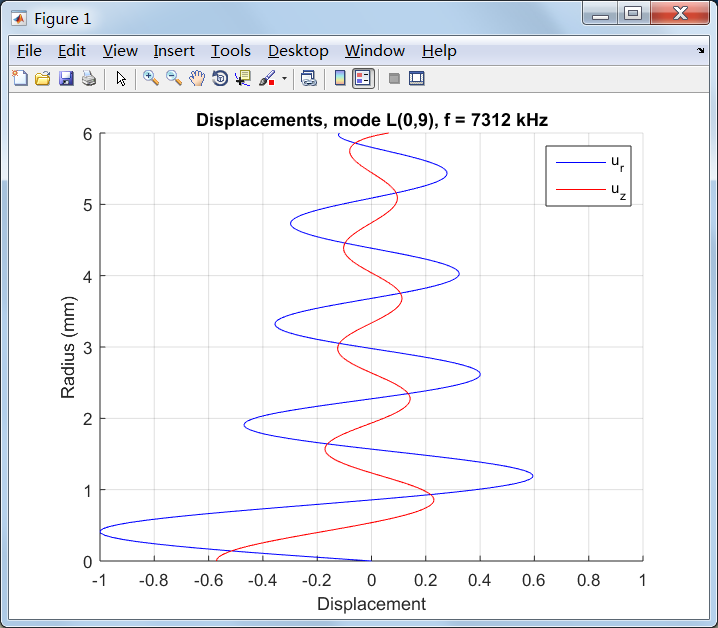Print the figure using the printer icon
The width and height of the screenshot is (718, 628).
pyautogui.click(x=89, y=78)
